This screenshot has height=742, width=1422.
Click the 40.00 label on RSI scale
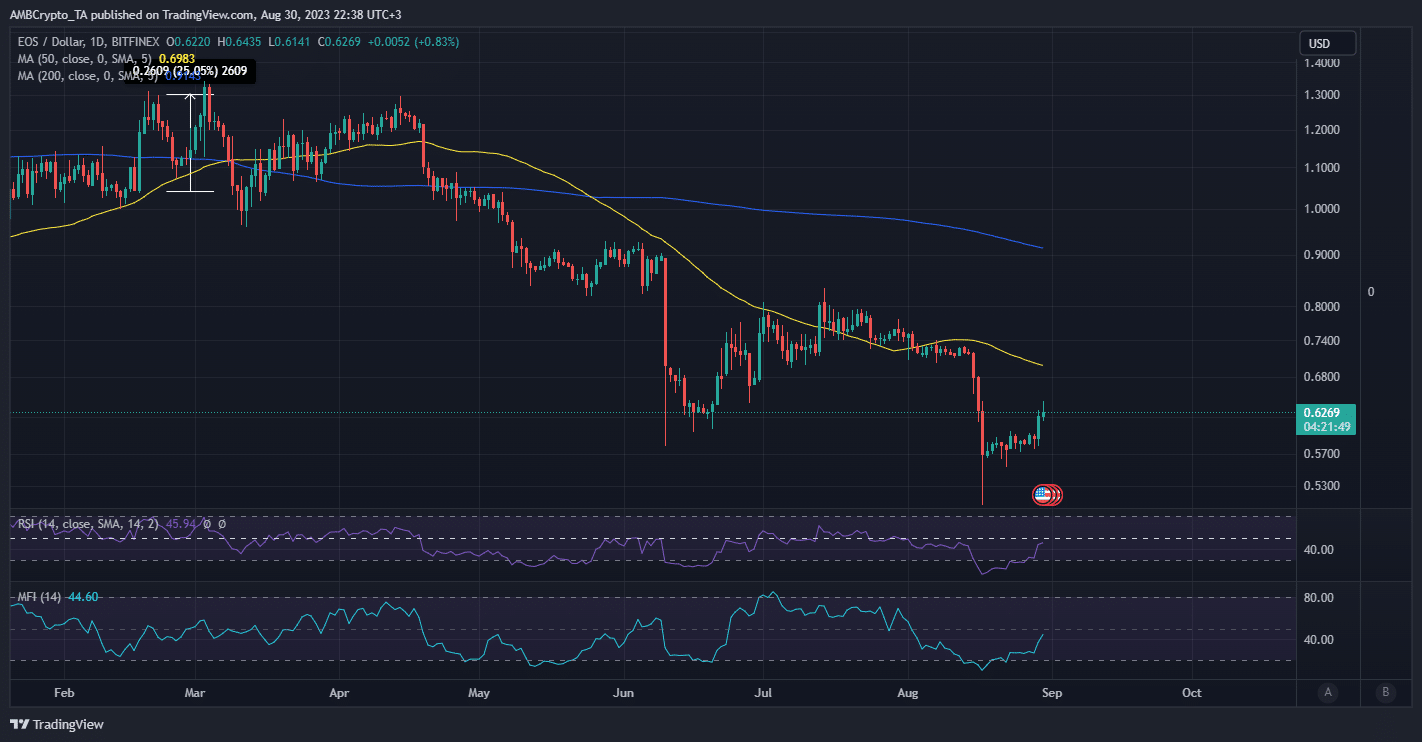coord(1319,550)
